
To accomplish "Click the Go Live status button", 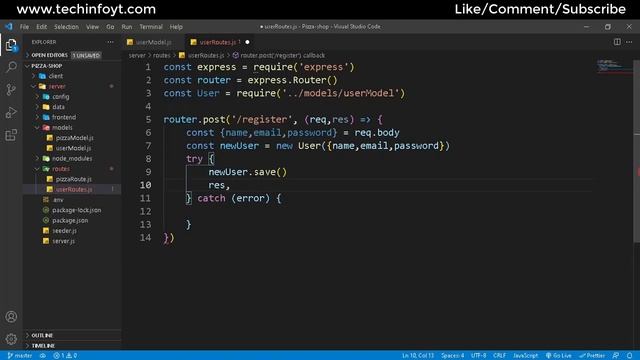I will [x=558, y=356].
